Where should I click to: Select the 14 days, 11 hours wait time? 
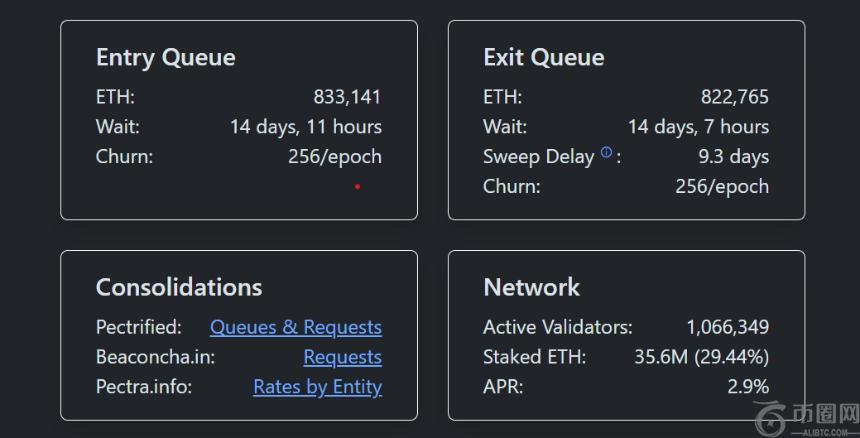(305, 127)
